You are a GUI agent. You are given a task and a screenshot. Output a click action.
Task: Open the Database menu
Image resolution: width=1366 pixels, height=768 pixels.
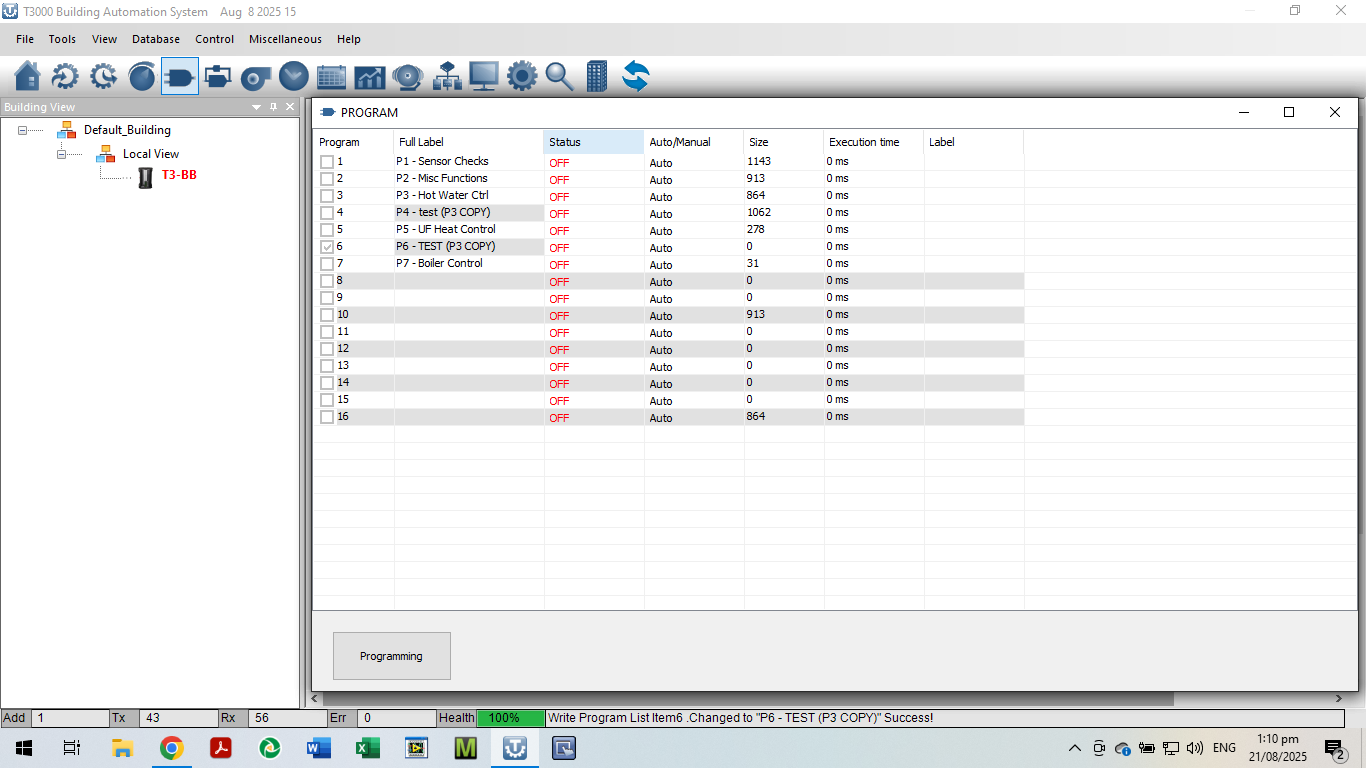156,39
